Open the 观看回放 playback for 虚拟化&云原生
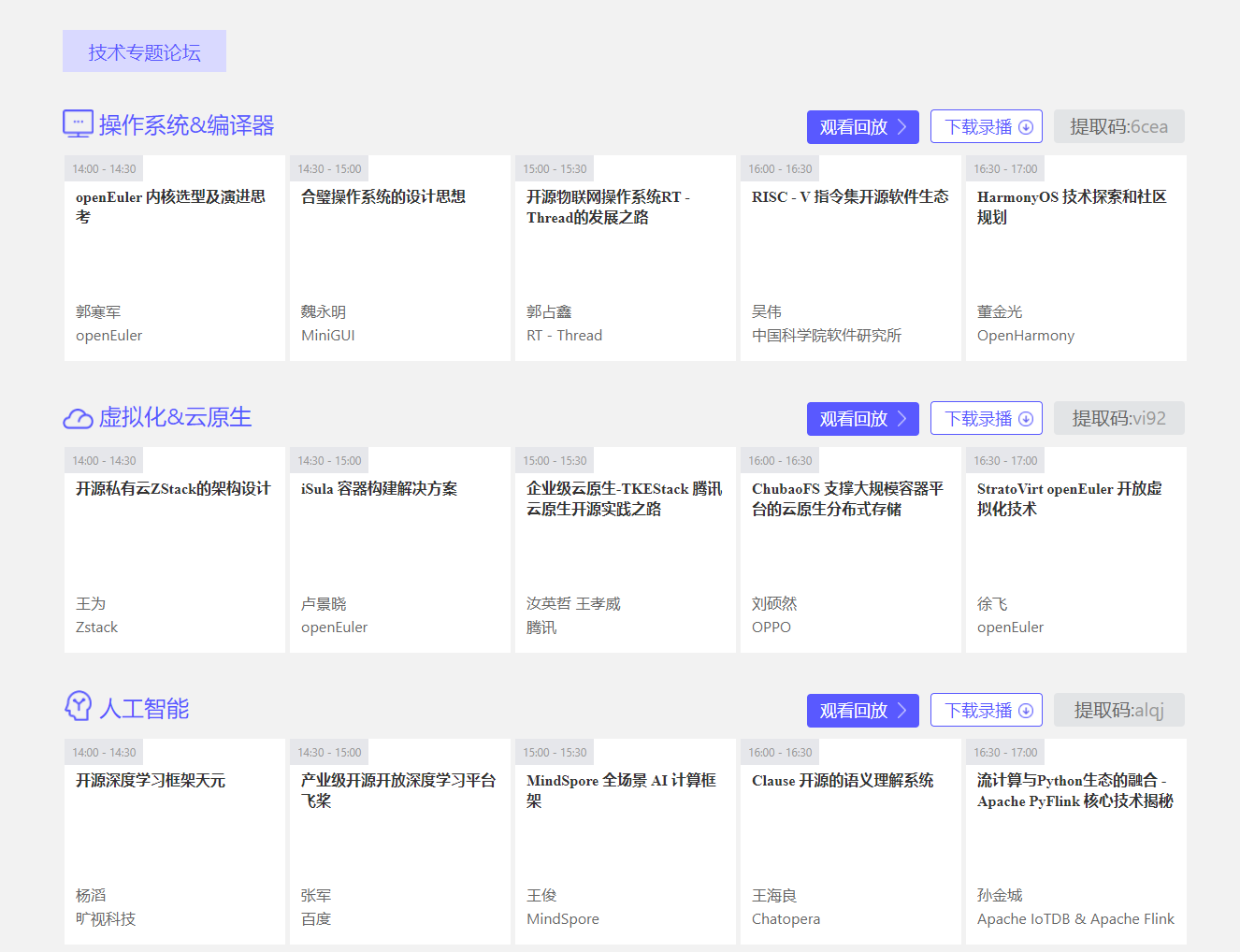 tap(862, 418)
